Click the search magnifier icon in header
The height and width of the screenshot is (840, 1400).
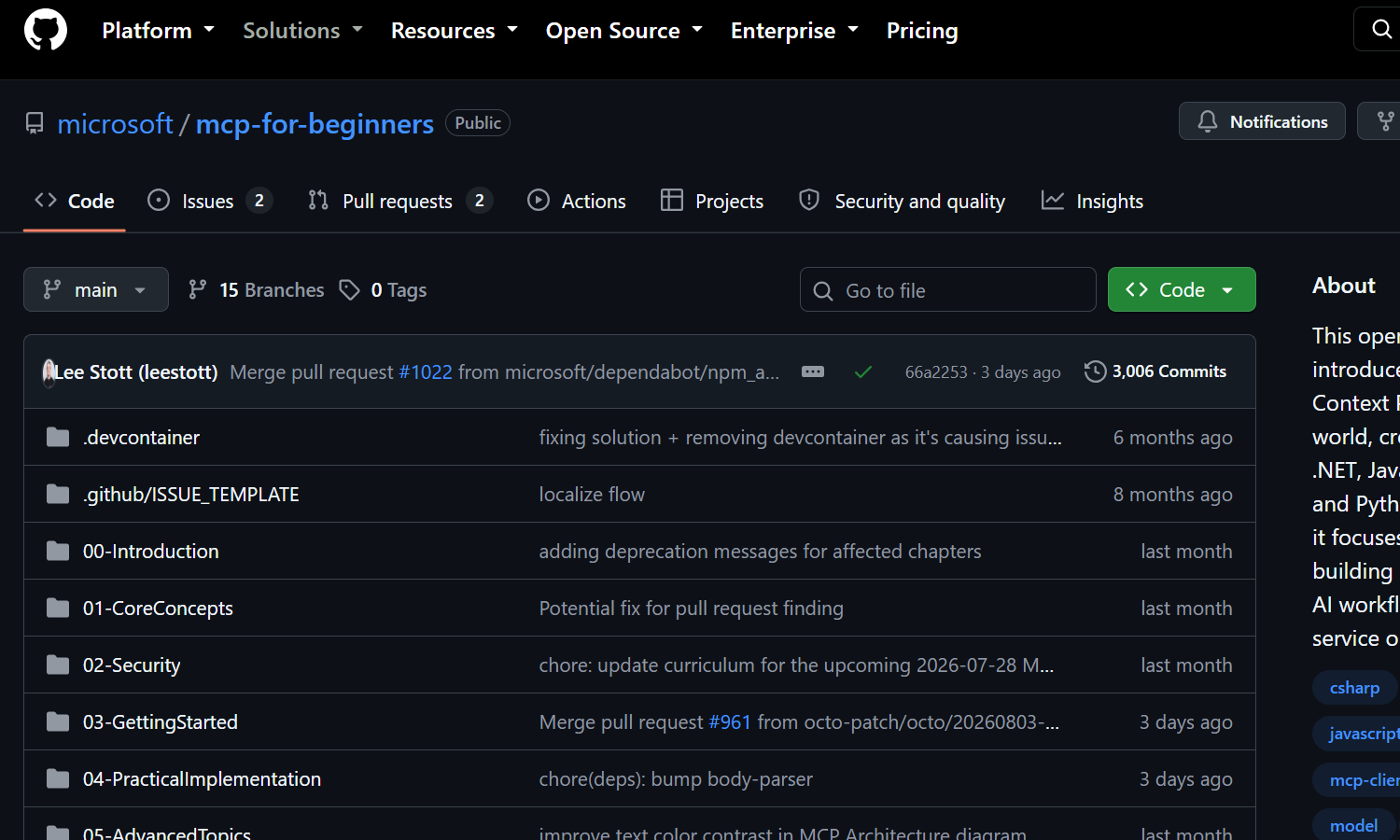click(1382, 29)
